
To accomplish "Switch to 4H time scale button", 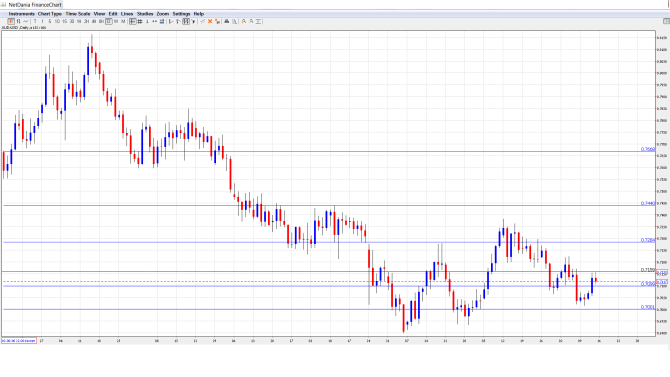I will (x=94, y=21).
